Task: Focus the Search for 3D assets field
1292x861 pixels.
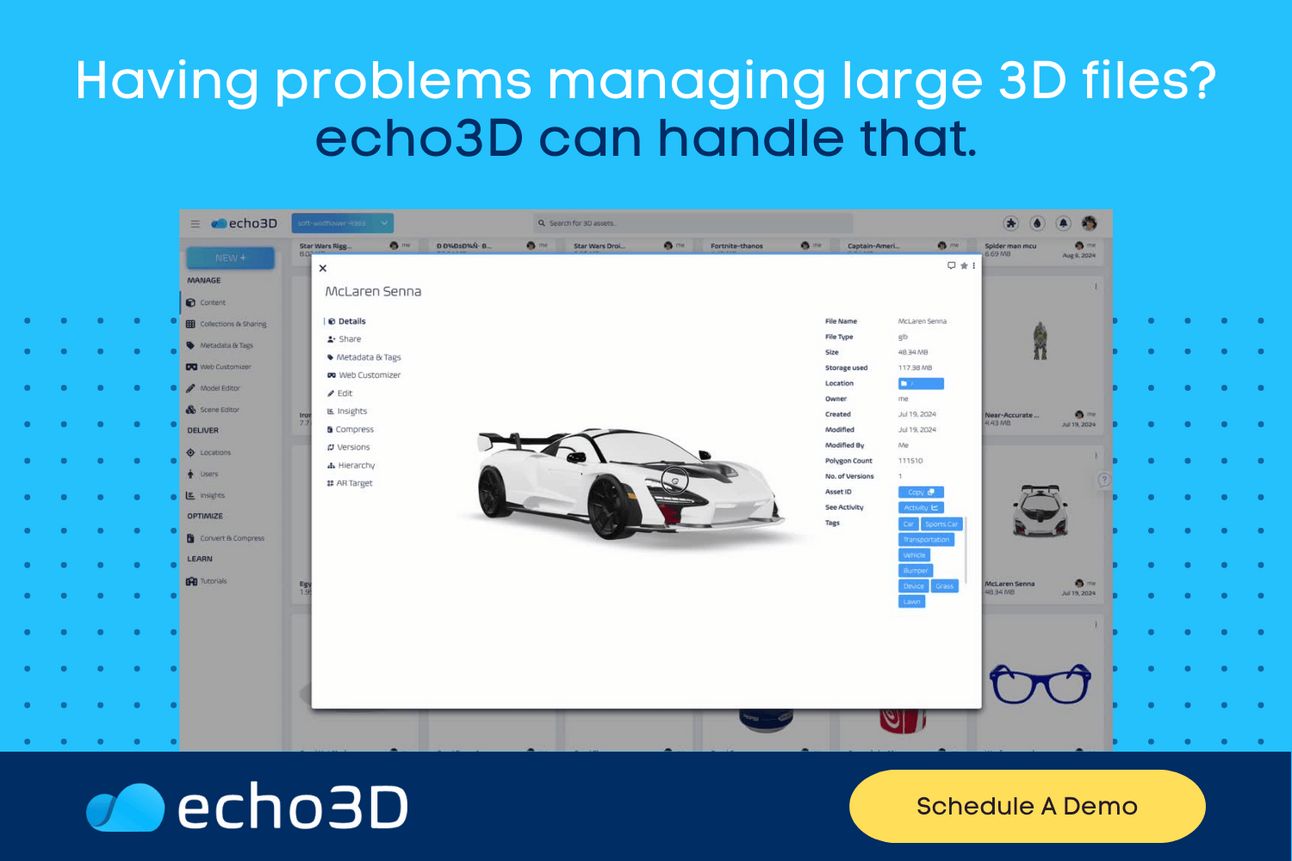Action: tap(693, 223)
